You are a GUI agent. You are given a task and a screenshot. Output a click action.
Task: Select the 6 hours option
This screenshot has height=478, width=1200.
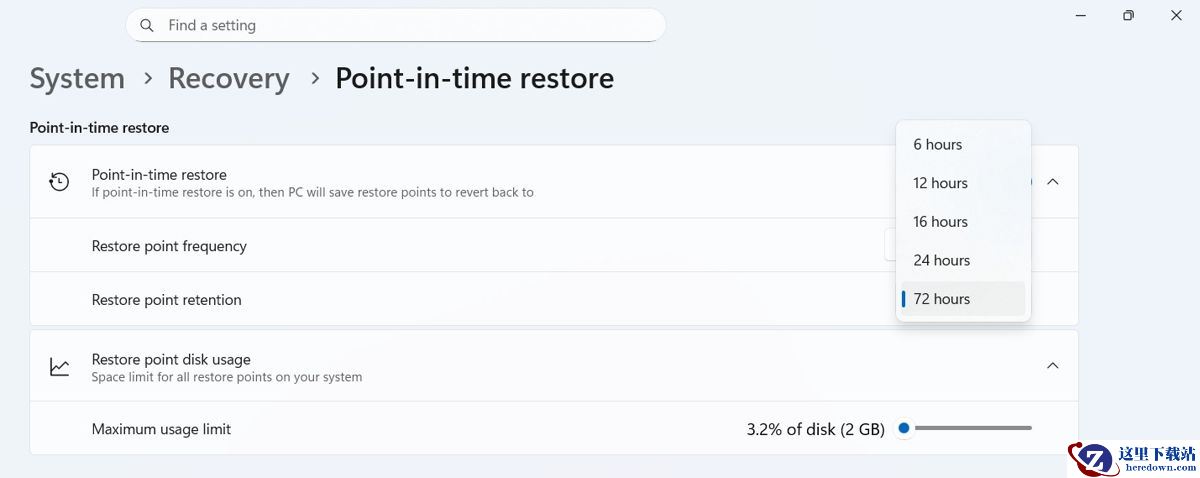[938, 145]
